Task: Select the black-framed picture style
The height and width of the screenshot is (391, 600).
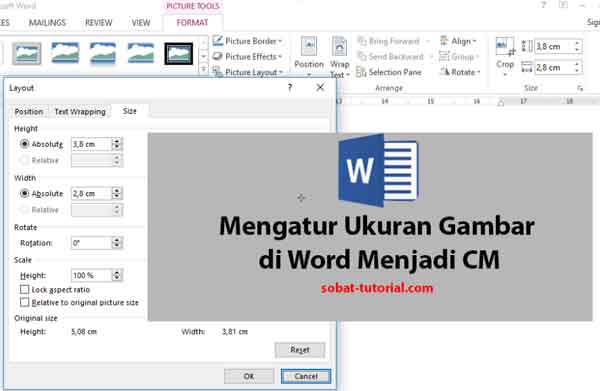Action: click(178, 54)
